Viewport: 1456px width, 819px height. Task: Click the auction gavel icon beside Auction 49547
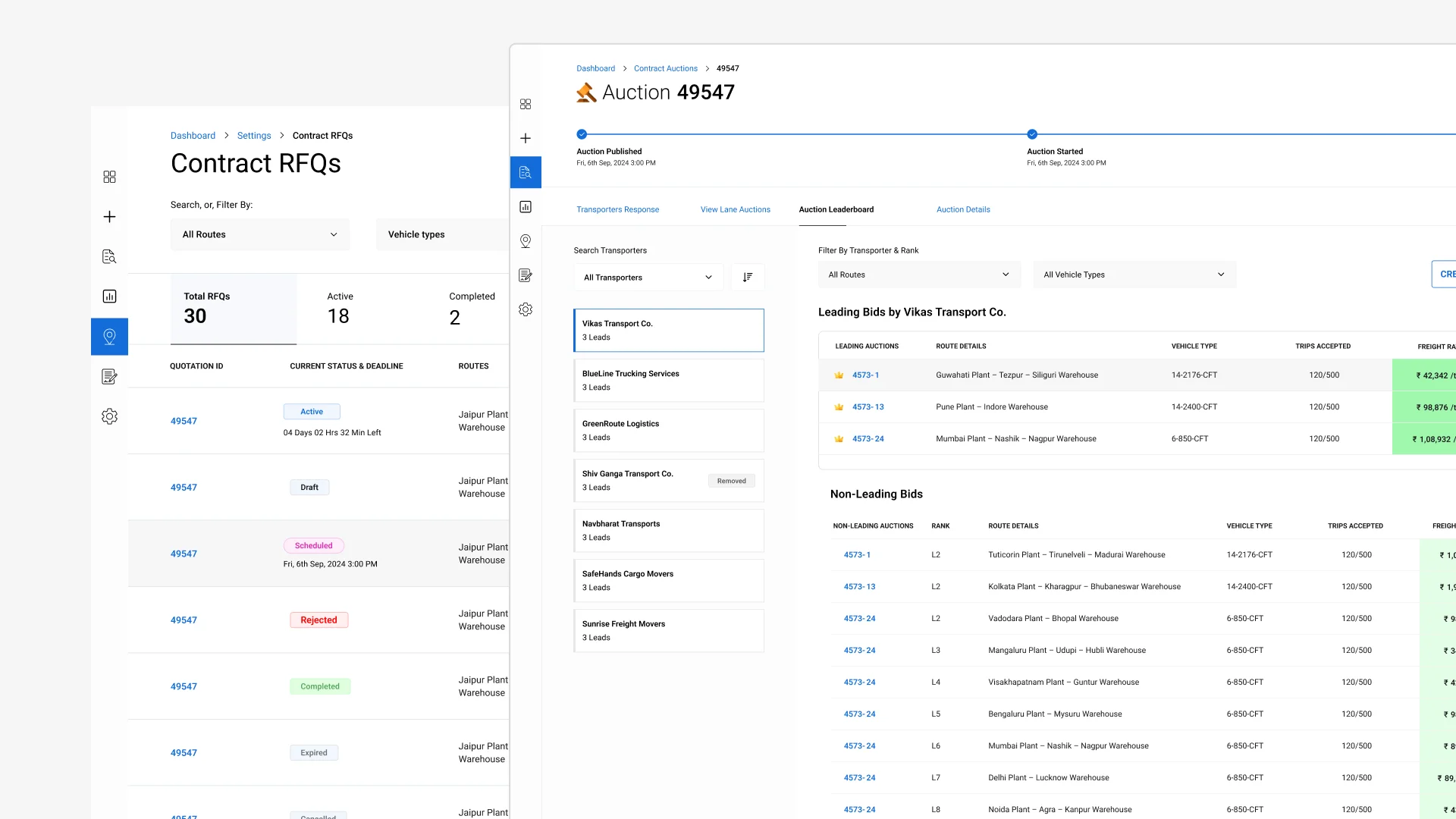tap(586, 93)
